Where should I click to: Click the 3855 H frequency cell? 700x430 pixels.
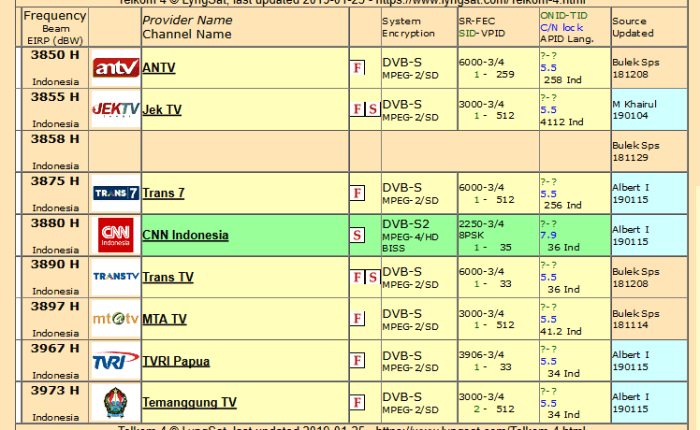pos(55,109)
